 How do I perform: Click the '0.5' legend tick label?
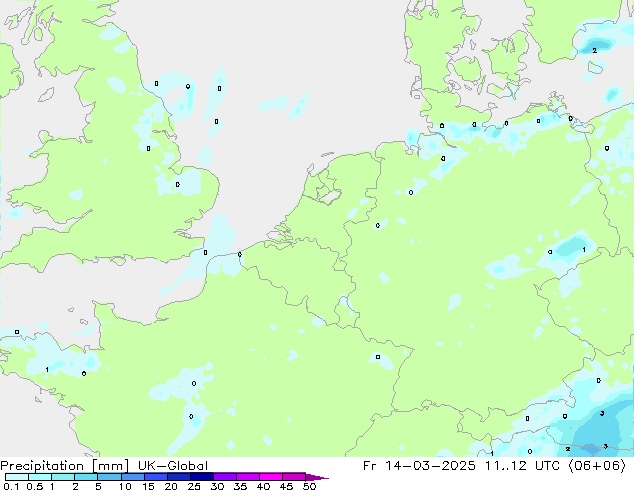click(x=35, y=486)
